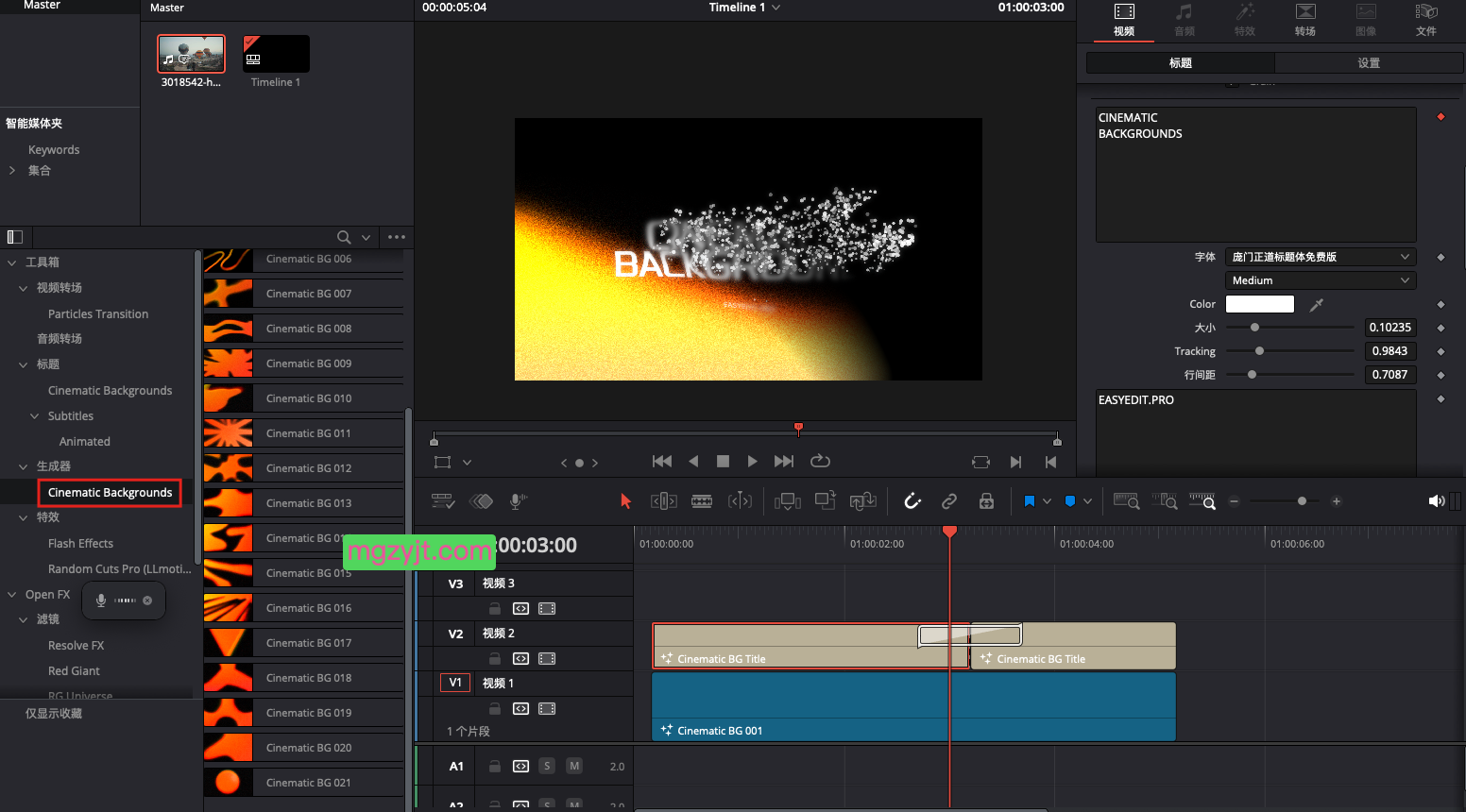Toggle timeline snapping magnet

pos(912,501)
